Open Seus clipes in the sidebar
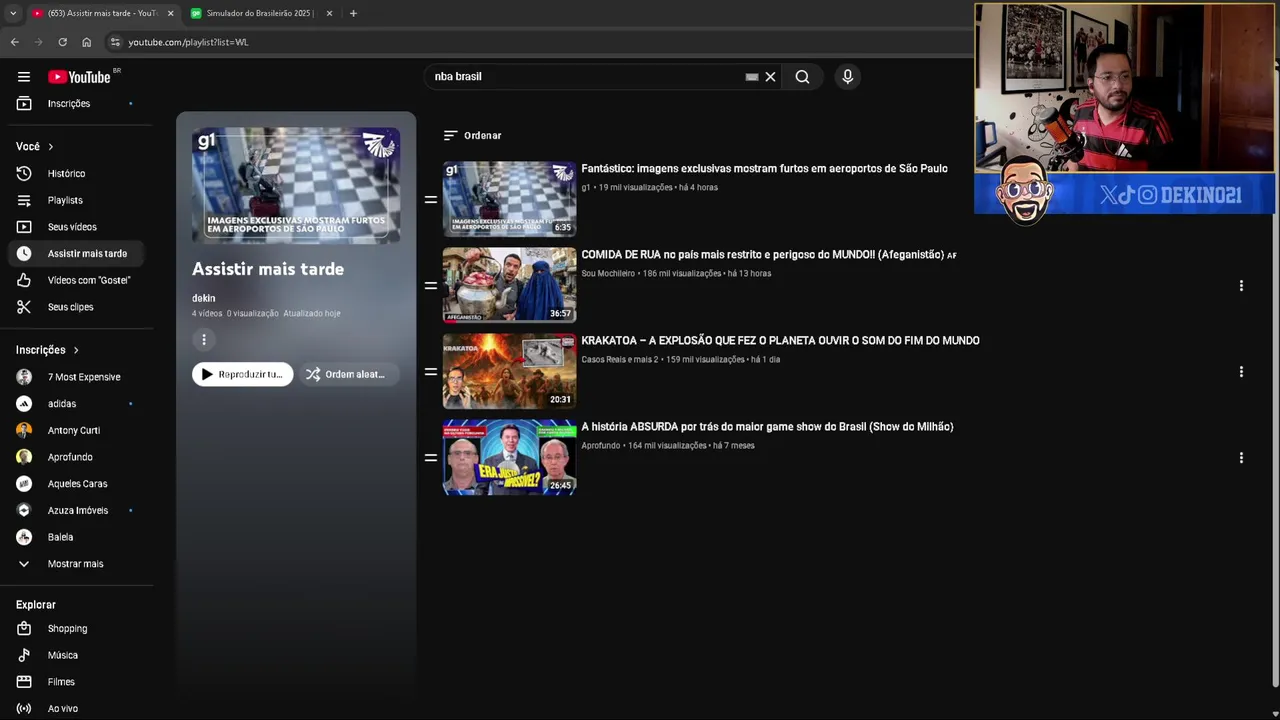The image size is (1280, 720). click(77, 307)
